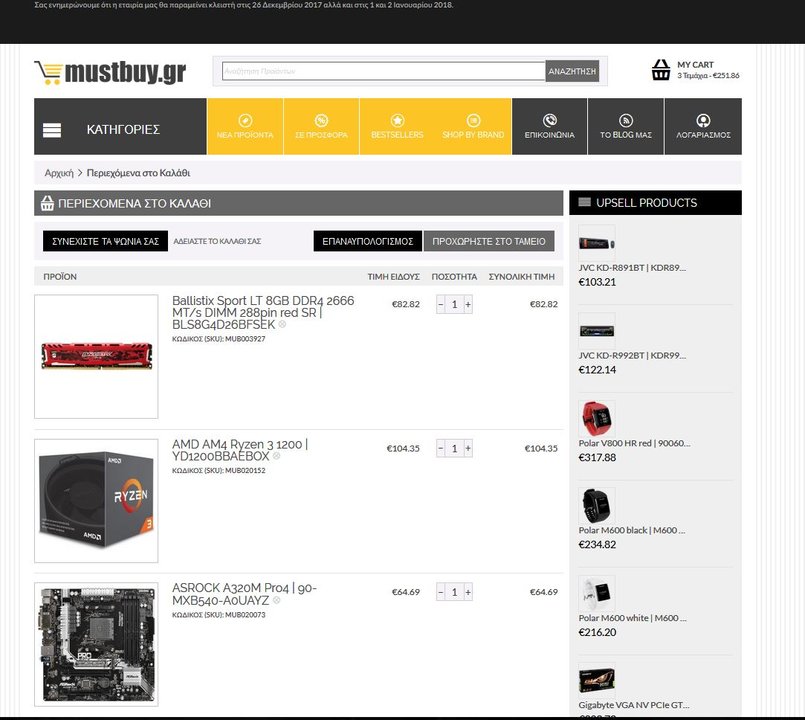This screenshot has width=805, height=720.
Task: Click basket icon in ΠΕΡΙΕΧΟΜΕΝΑ ΣΤΟ ΚΑΛΑΘΙ header
Action: (x=47, y=203)
